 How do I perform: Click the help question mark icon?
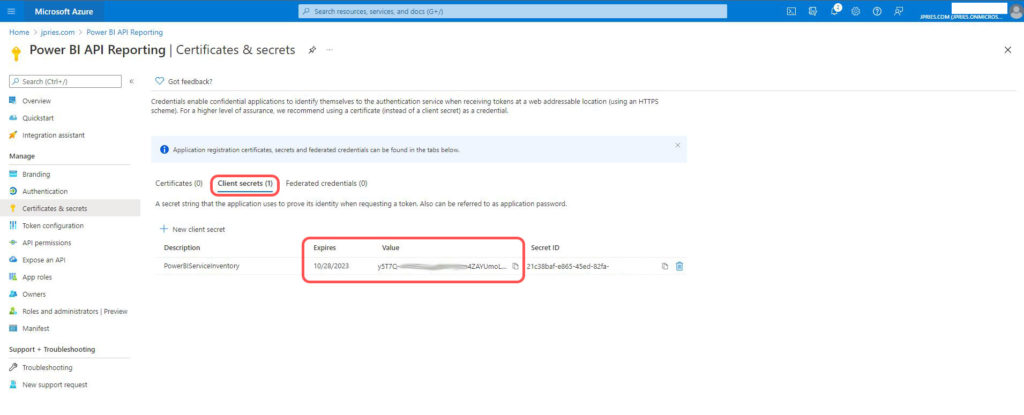pyautogui.click(x=877, y=11)
